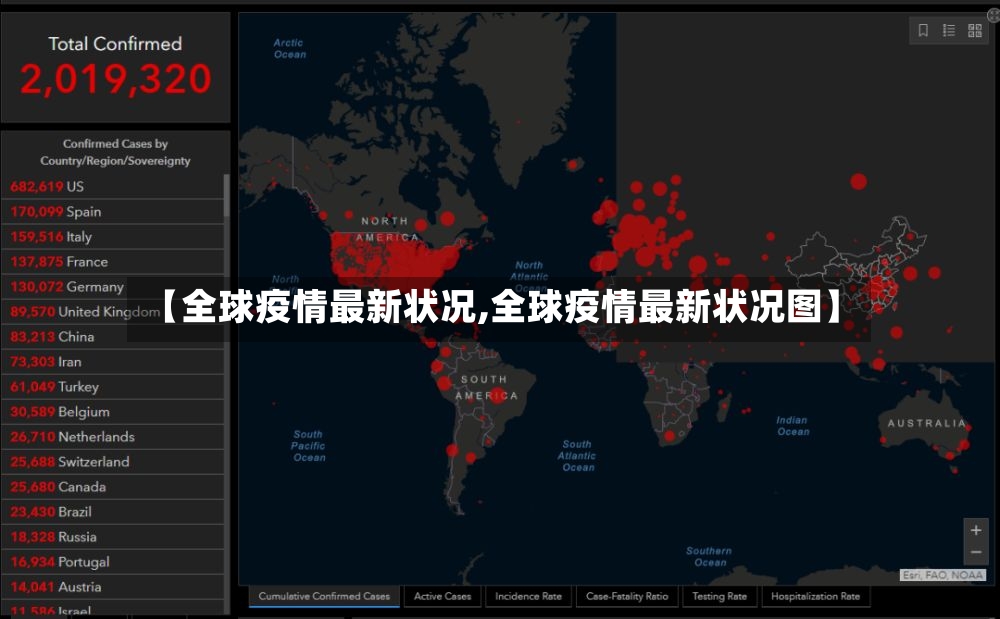Choose the Russia row with 18,328
The image size is (1000, 619).
pos(113,537)
